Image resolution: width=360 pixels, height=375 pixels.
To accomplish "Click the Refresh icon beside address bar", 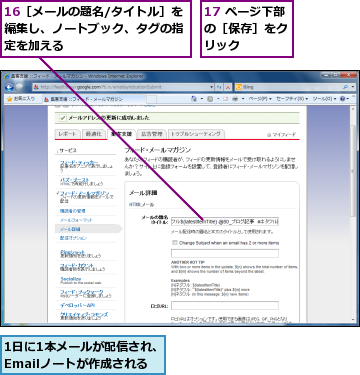I will (x=219, y=87).
